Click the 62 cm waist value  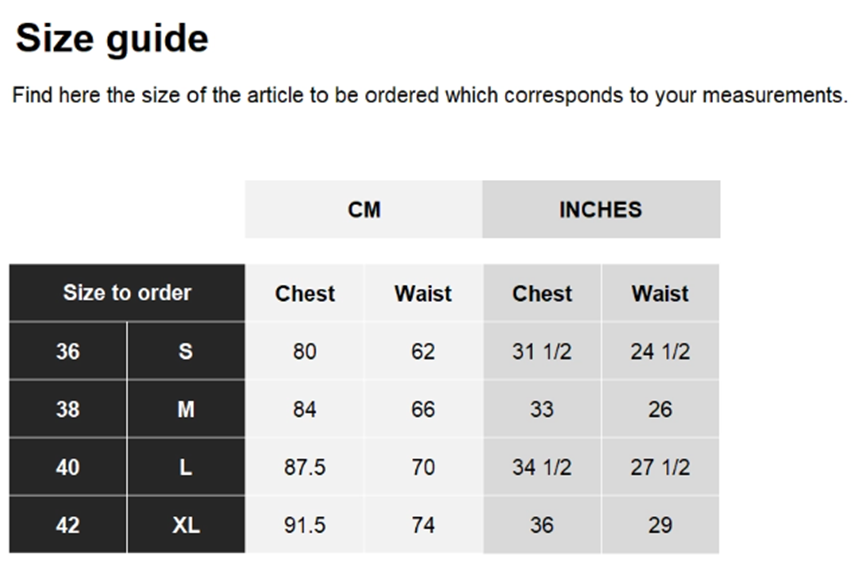tap(423, 352)
